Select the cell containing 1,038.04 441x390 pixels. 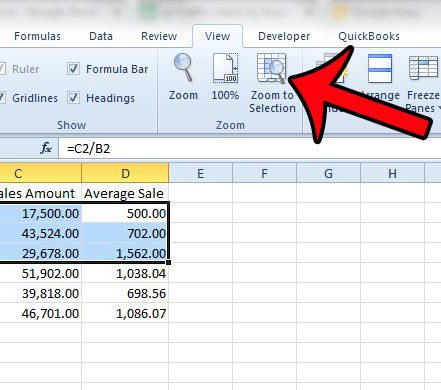[125, 273]
